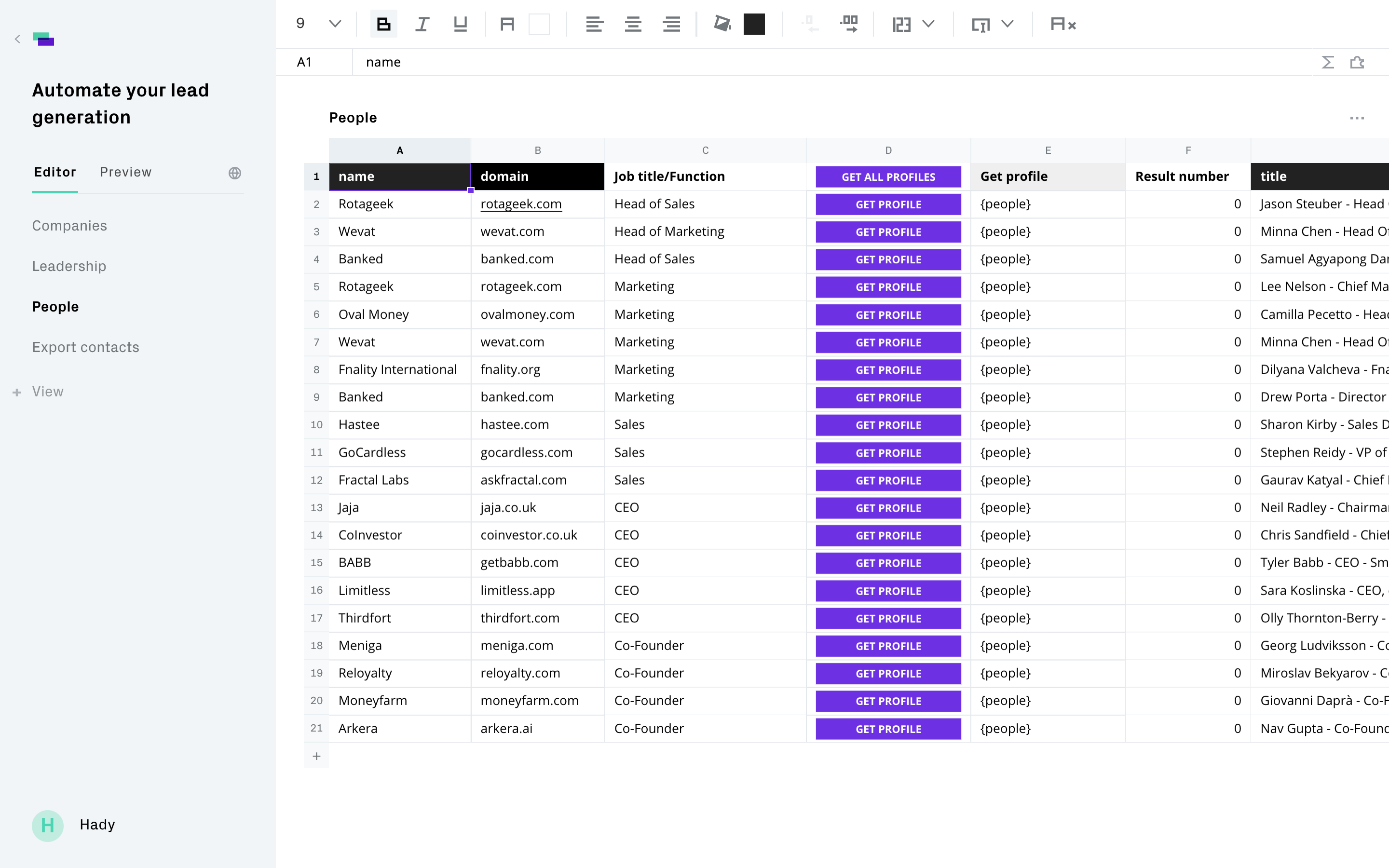Open the Leadership view
Screen dimensions: 1389x868
[69, 266]
